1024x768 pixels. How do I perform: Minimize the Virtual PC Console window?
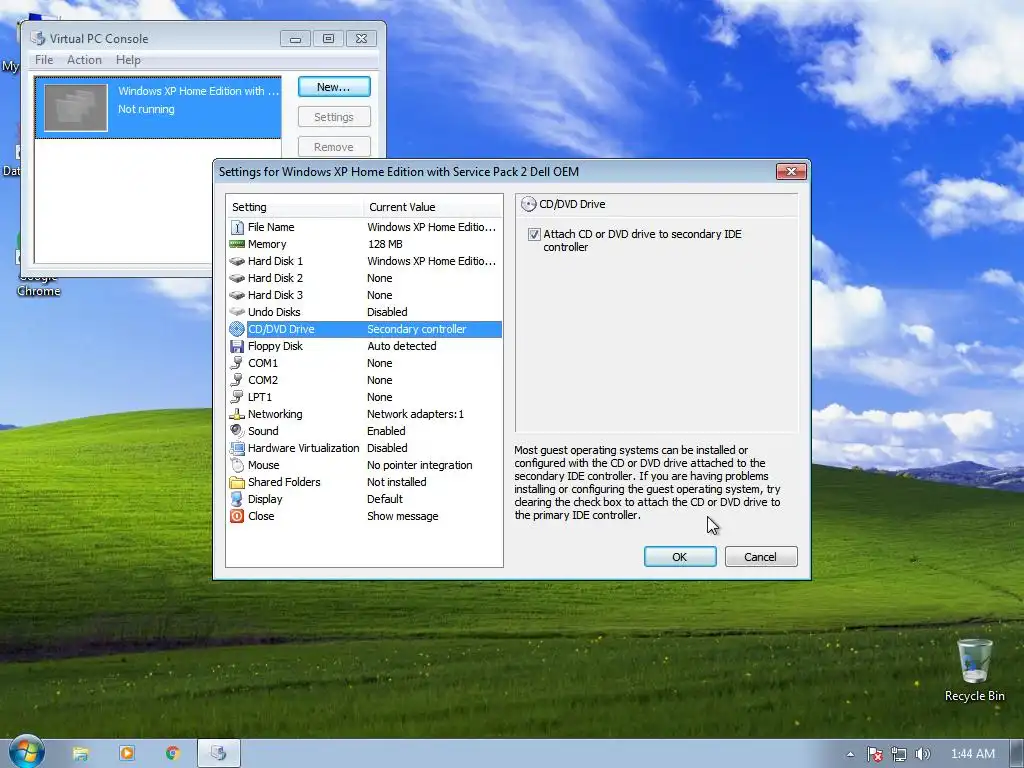pos(295,39)
